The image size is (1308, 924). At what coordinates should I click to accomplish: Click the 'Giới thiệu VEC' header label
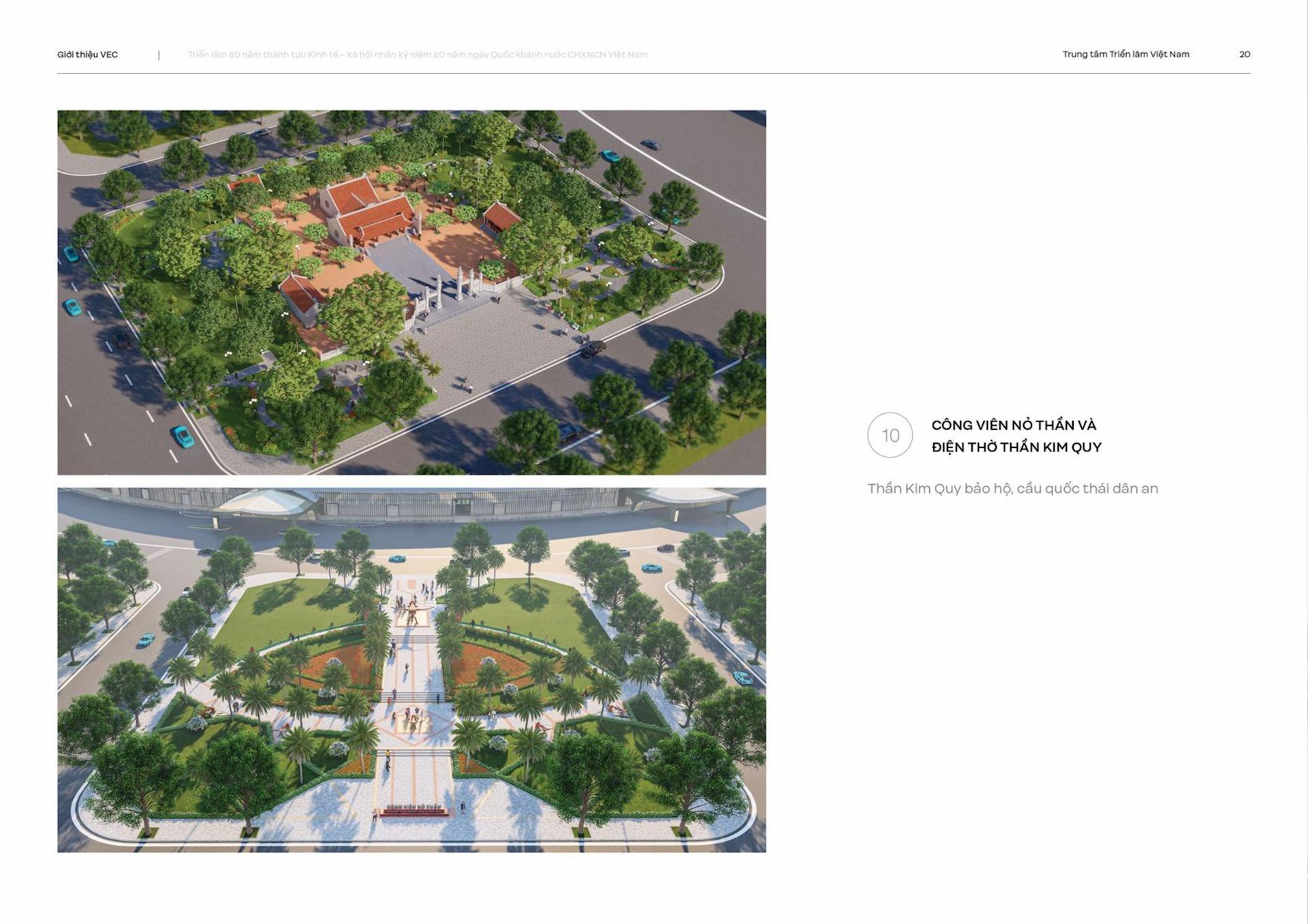(x=87, y=54)
